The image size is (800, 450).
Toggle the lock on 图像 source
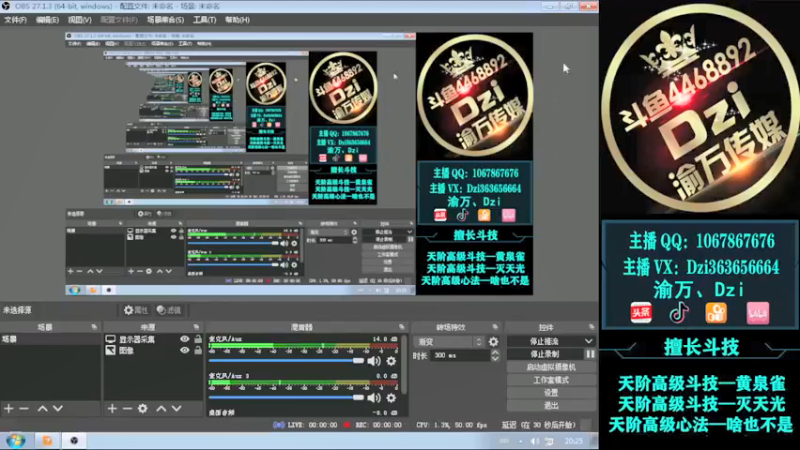[x=198, y=351]
